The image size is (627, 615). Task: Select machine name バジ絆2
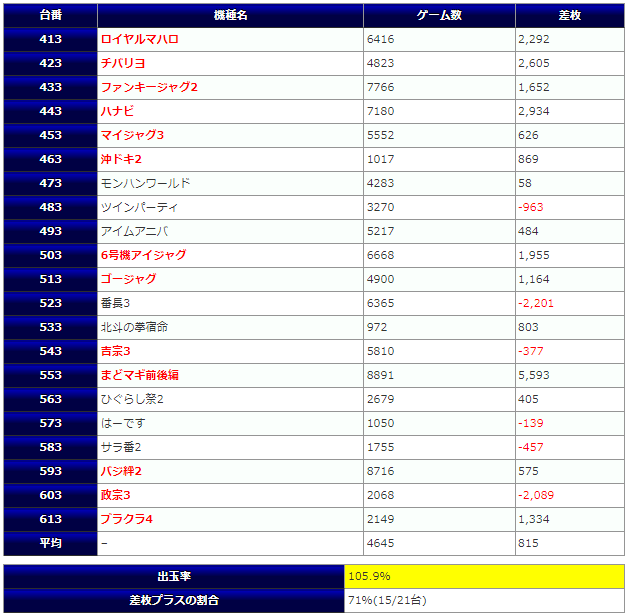pos(121,471)
